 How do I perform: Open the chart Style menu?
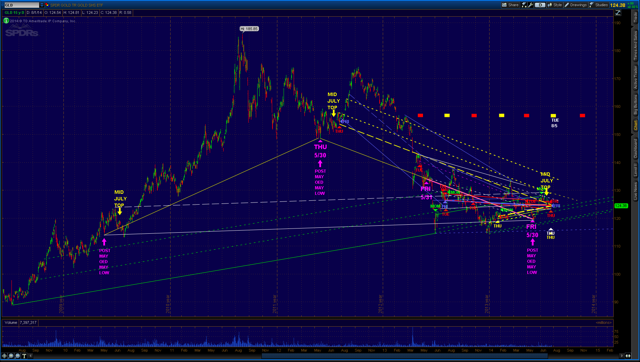[x=555, y=5]
